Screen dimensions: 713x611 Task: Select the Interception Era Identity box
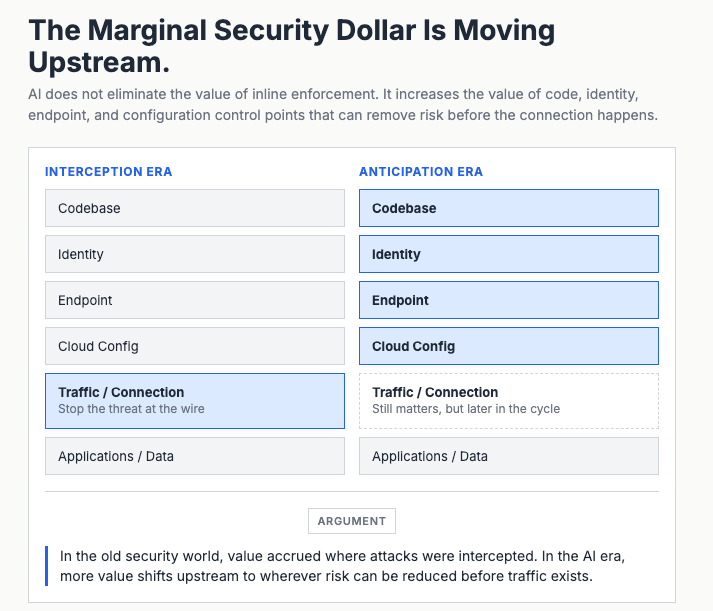click(195, 254)
